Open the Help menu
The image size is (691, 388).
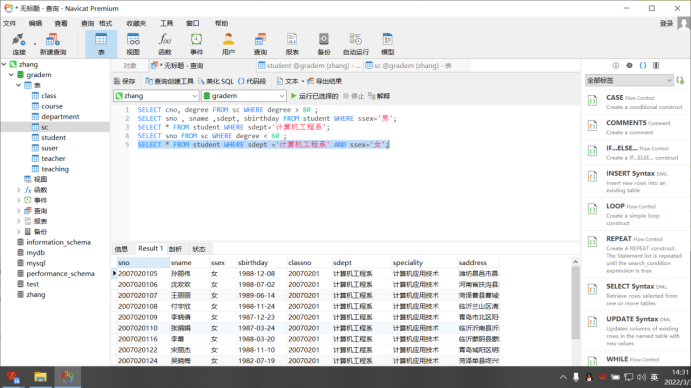coord(222,23)
